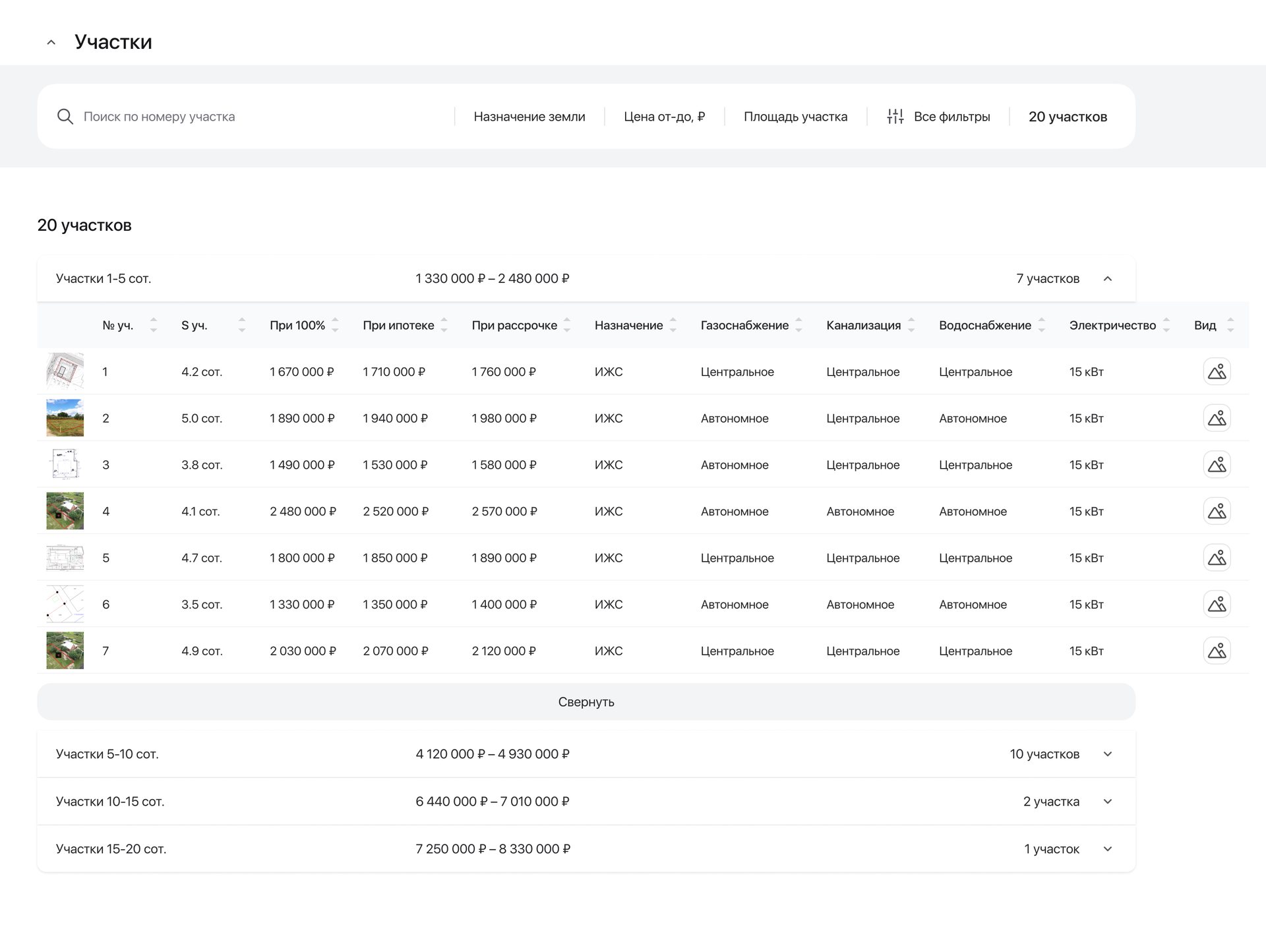The image size is (1266, 952).
Task: Expand the Участки 15-20 сот. group
Action: [x=1108, y=849]
